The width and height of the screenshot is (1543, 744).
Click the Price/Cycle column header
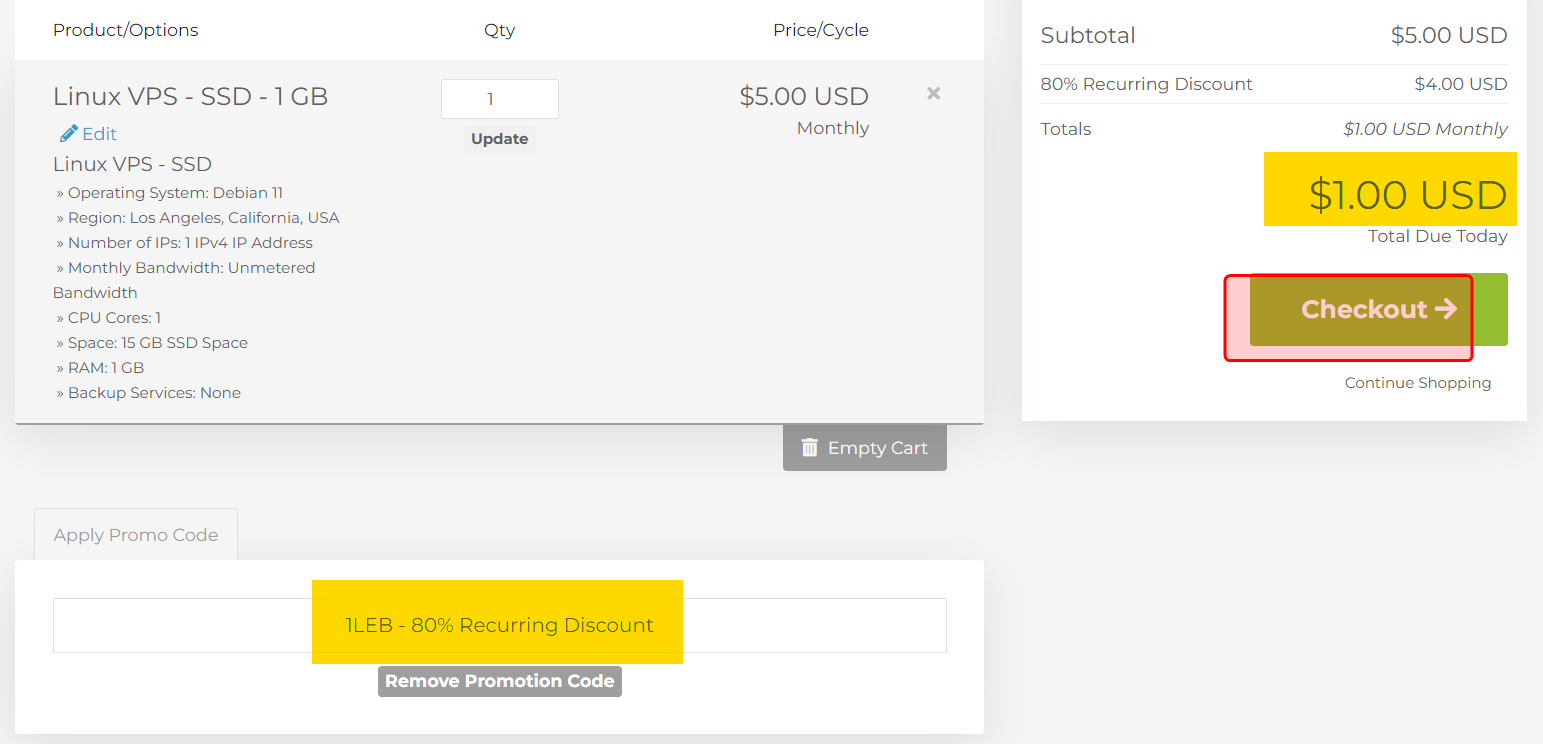click(x=820, y=30)
